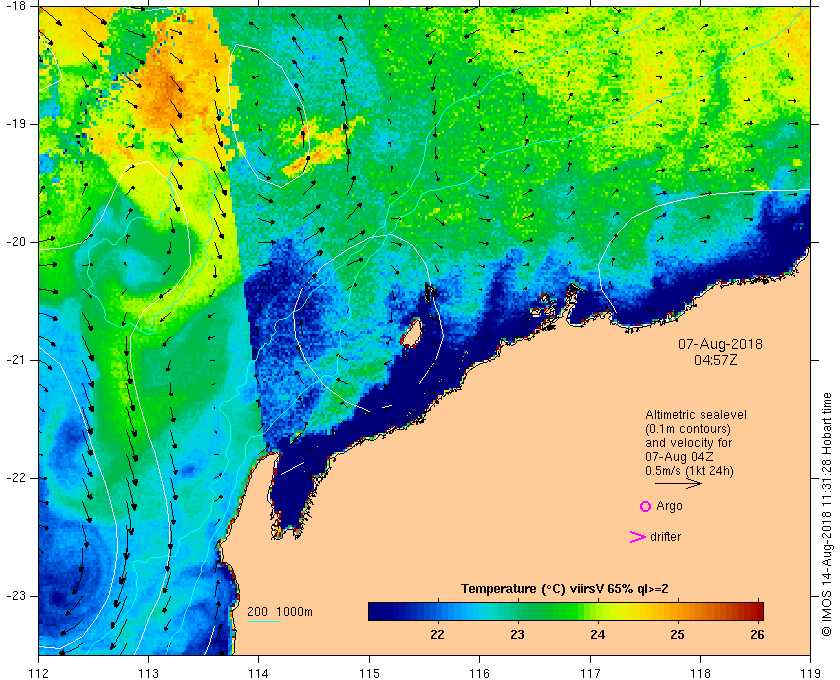Image resolution: width=840 pixels, height=680 pixels.
Task: Click longitude axis label 114
Action: pos(259,672)
